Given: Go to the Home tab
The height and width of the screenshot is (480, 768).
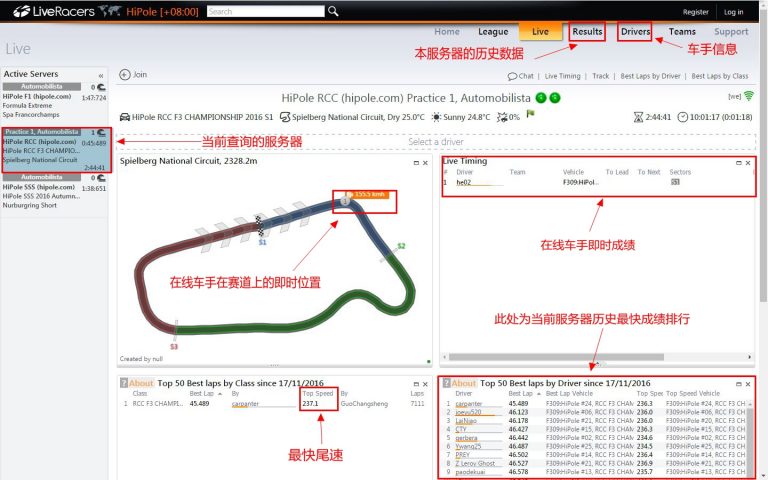Looking at the screenshot, I should (x=447, y=31).
